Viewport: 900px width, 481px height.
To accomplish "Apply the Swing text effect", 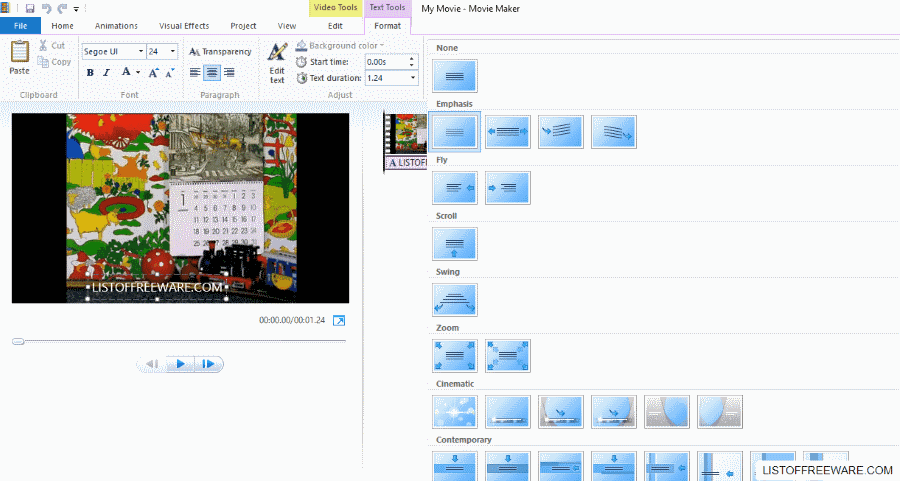I will (x=455, y=300).
